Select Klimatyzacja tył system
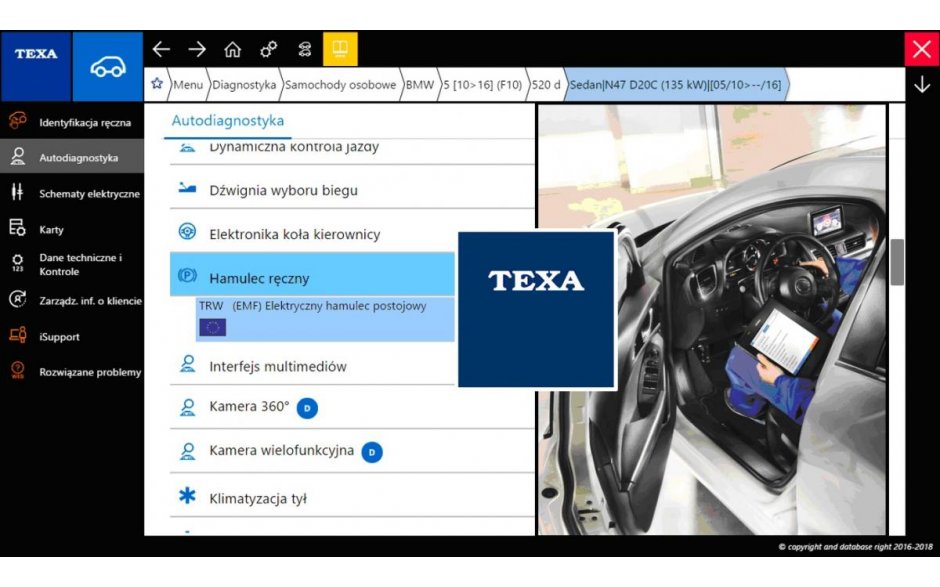The height and width of the screenshot is (587, 940). click(352, 496)
